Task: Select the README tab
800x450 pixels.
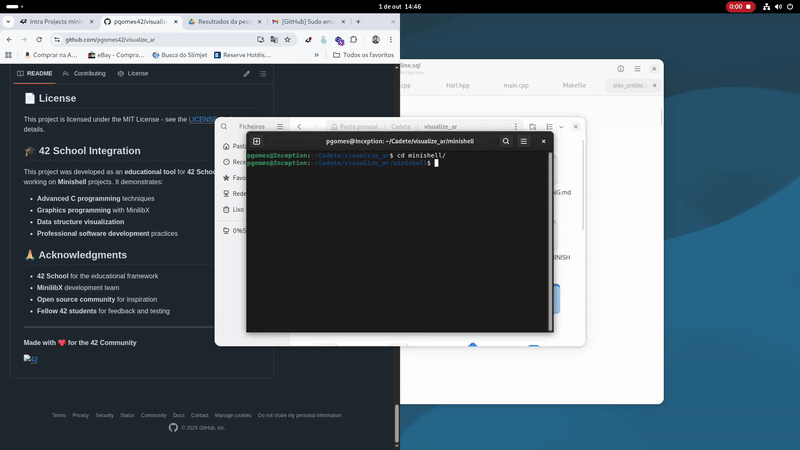Action: (35, 73)
